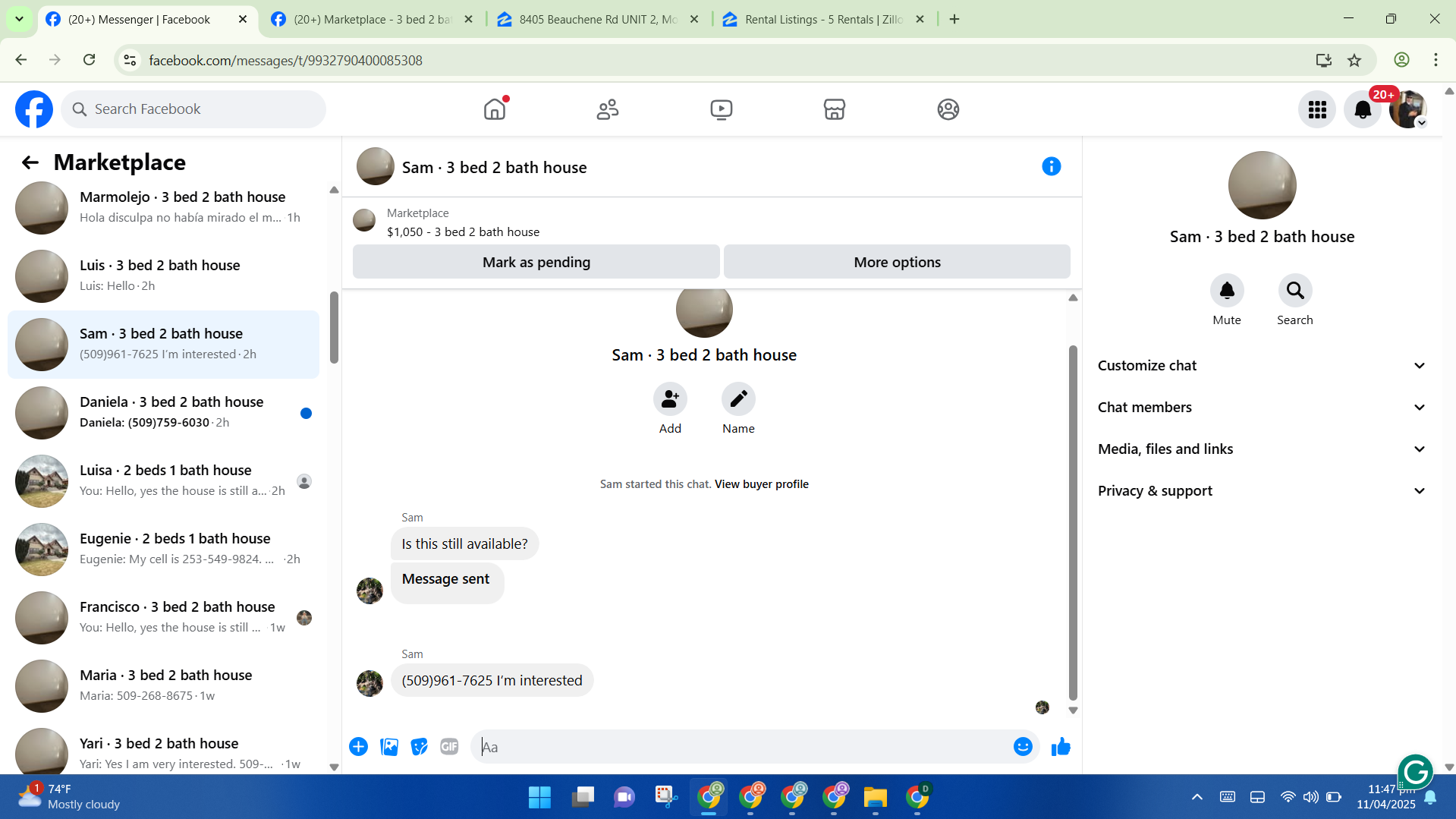Viewport: 1456px width, 819px height.
Task: Open volume control in system tray
Action: click(1310, 797)
